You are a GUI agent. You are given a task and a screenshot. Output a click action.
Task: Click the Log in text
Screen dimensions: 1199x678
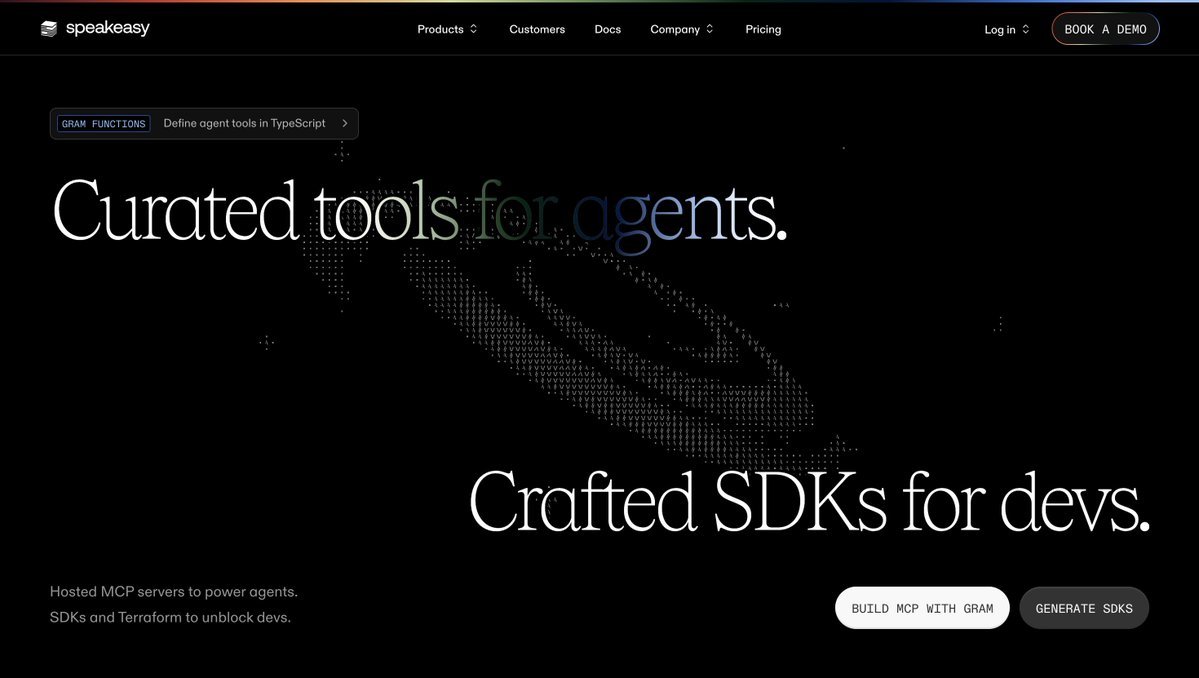tap(999, 29)
